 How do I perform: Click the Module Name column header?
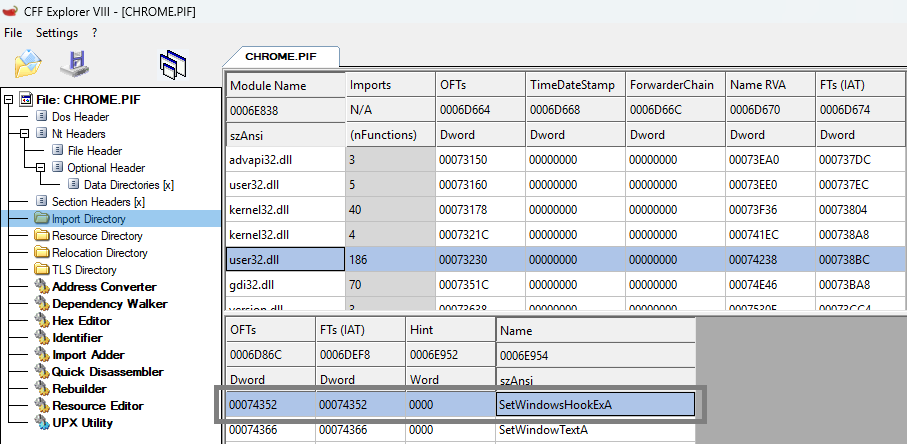285,85
